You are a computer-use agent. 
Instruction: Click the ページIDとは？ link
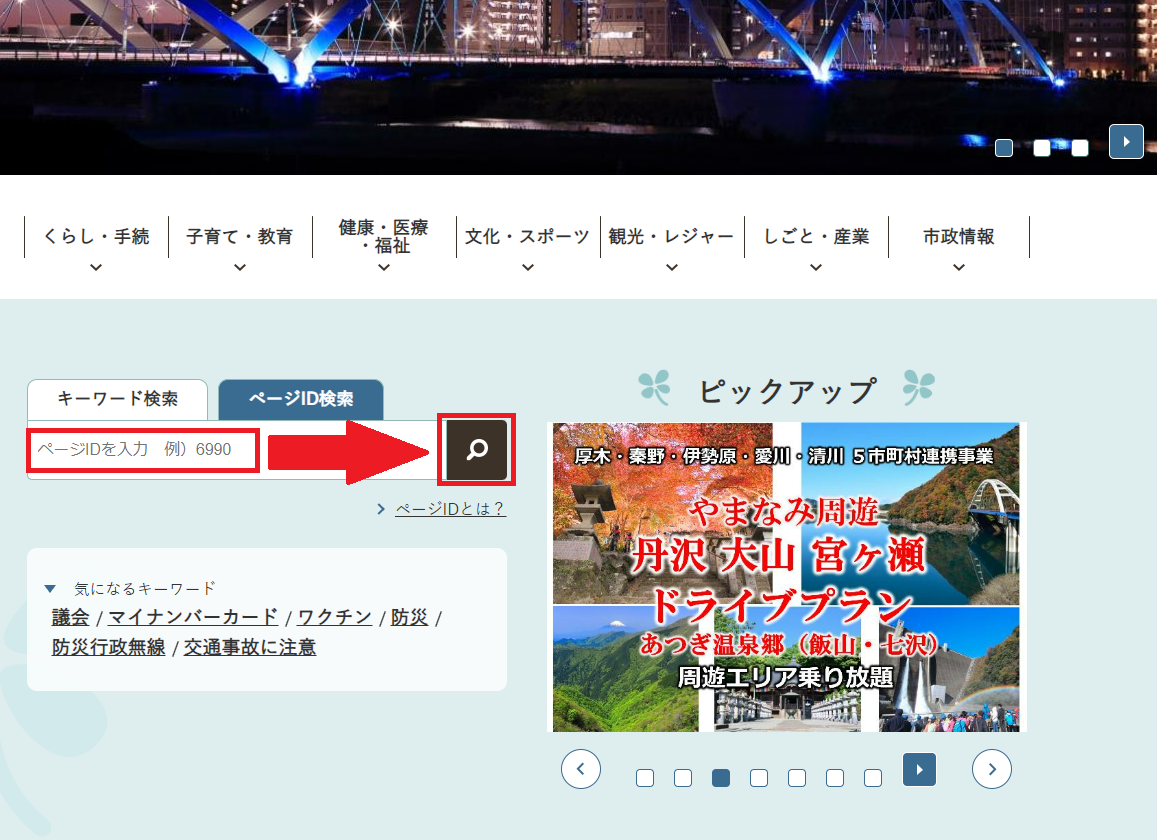(x=450, y=509)
